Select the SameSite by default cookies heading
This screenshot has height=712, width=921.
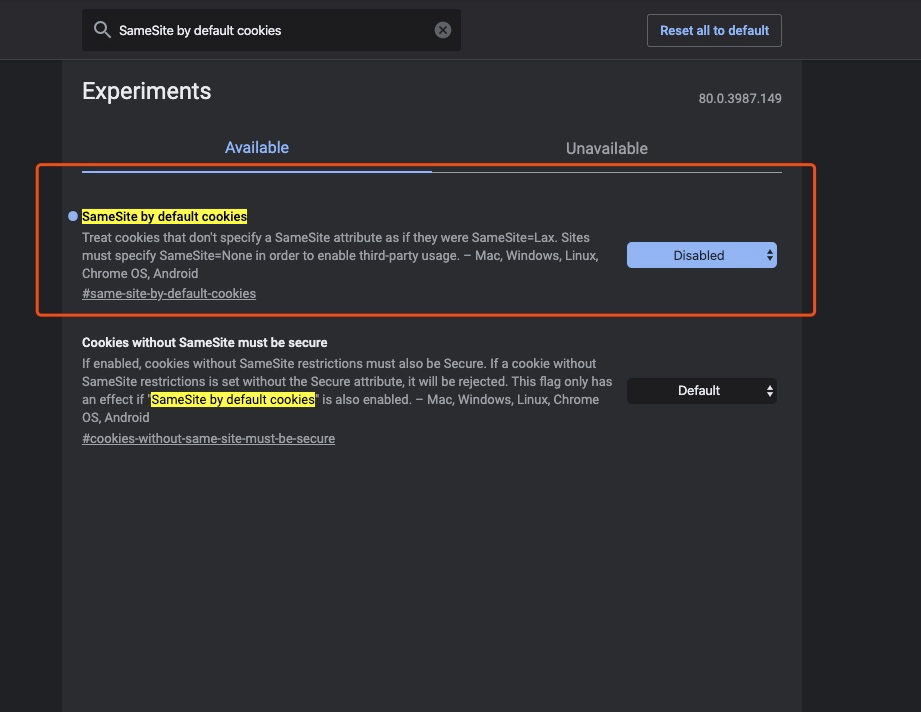point(164,217)
